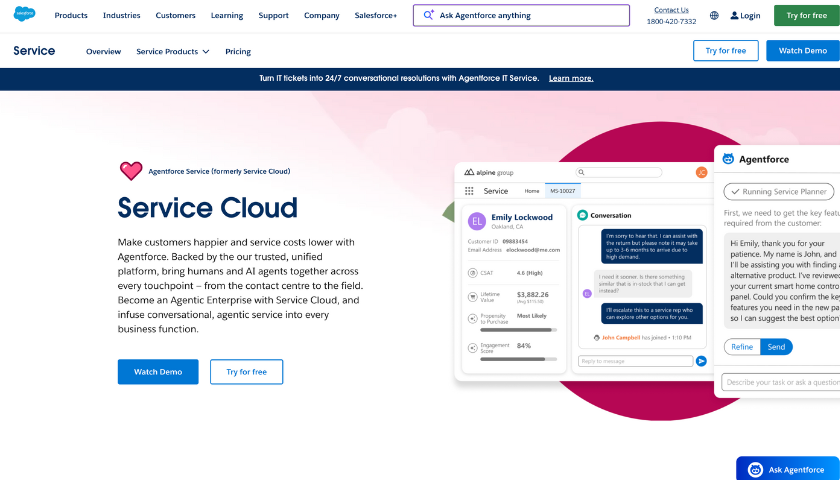Image resolution: width=840 pixels, height=480 pixels.
Task: Click the Agentforce search sparkle icon
Action: pos(429,15)
